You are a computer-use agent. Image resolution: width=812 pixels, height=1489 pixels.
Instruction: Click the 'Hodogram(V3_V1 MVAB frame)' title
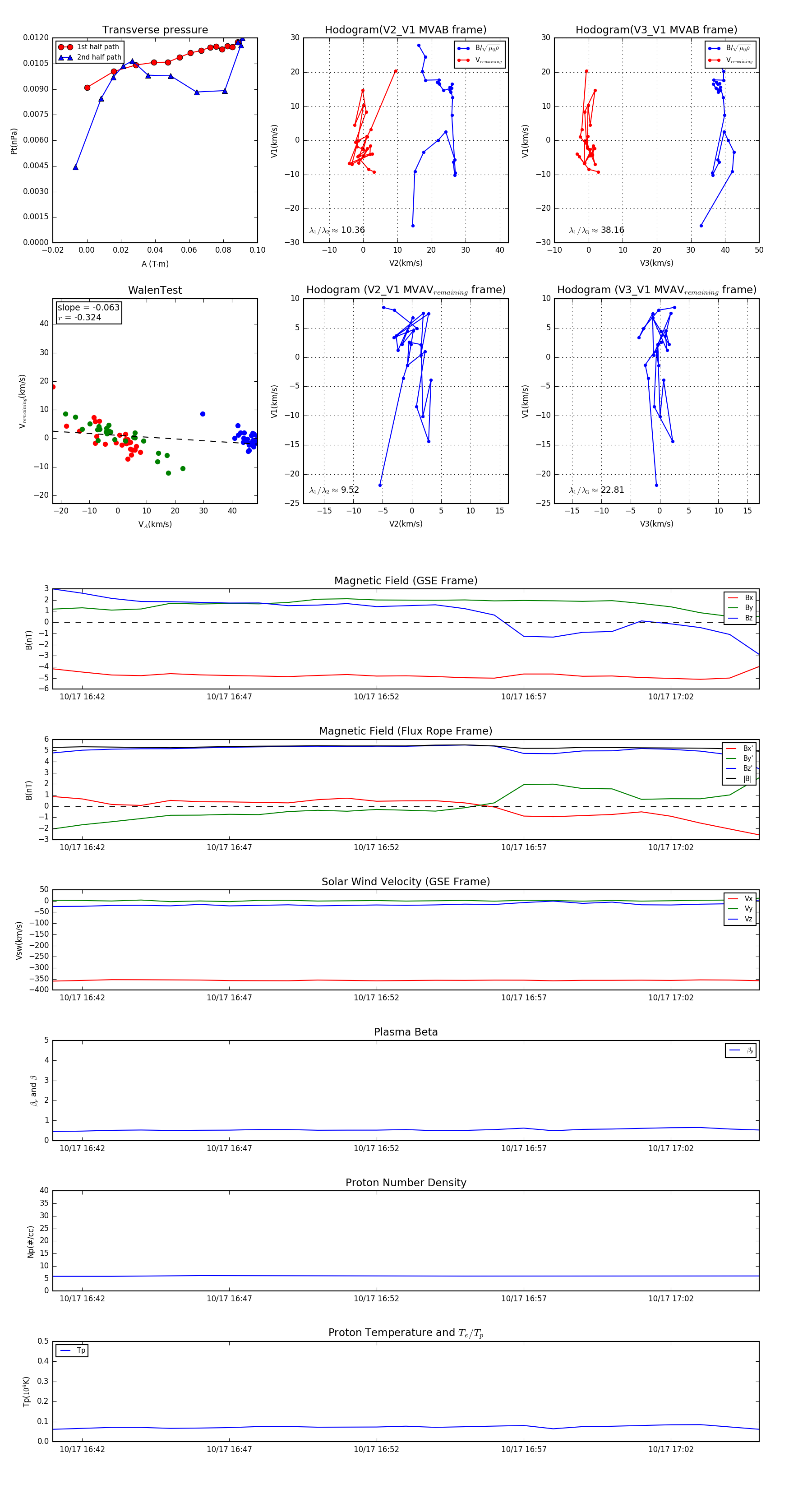point(656,30)
